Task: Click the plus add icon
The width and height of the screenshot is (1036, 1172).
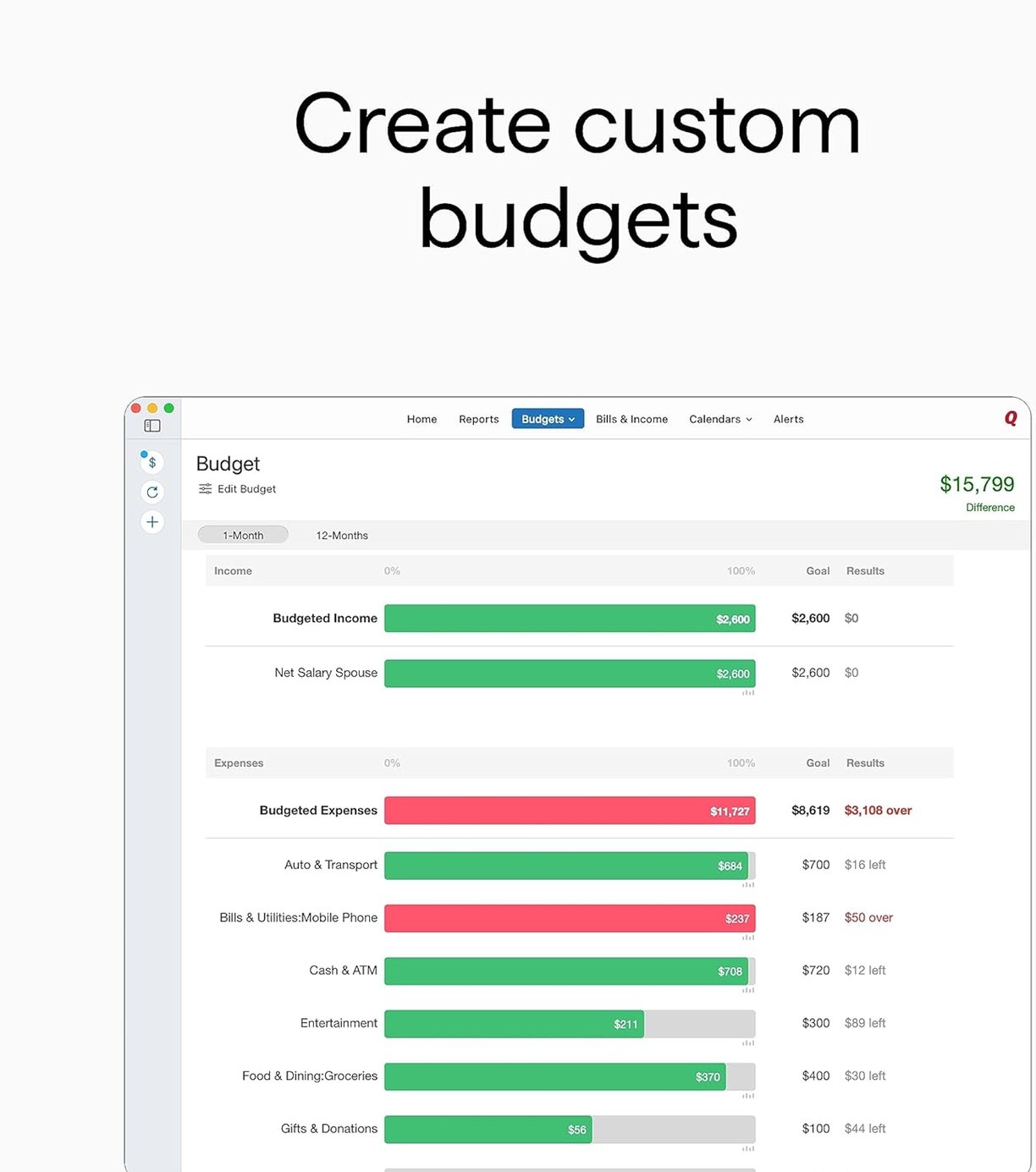Action: coord(152,522)
